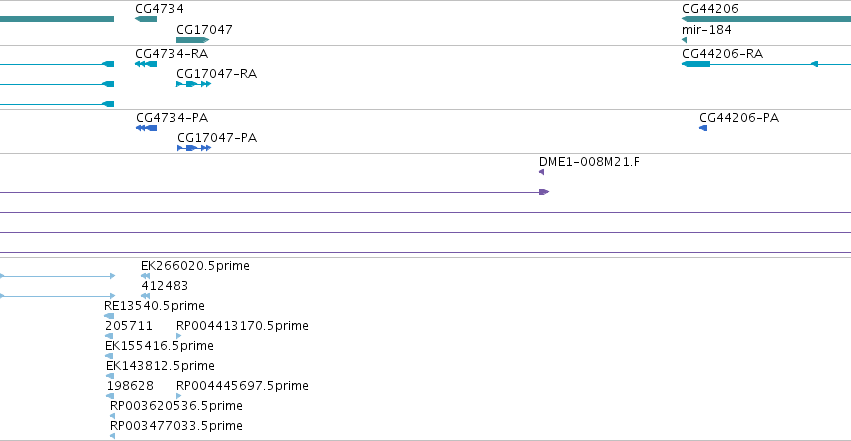Select the CG17047 gene bar
Screen dimensions: 851x441
193,40
